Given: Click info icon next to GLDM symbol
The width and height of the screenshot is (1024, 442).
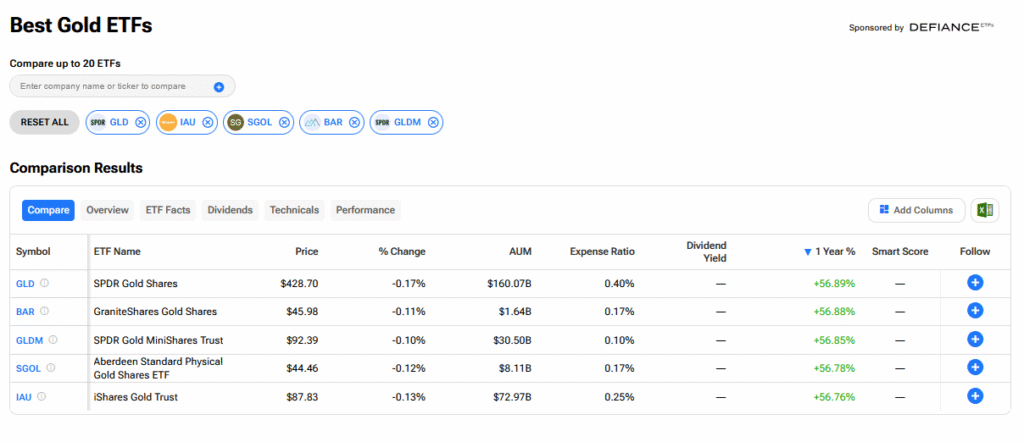Looking at the screenshot, I should 53,339.
